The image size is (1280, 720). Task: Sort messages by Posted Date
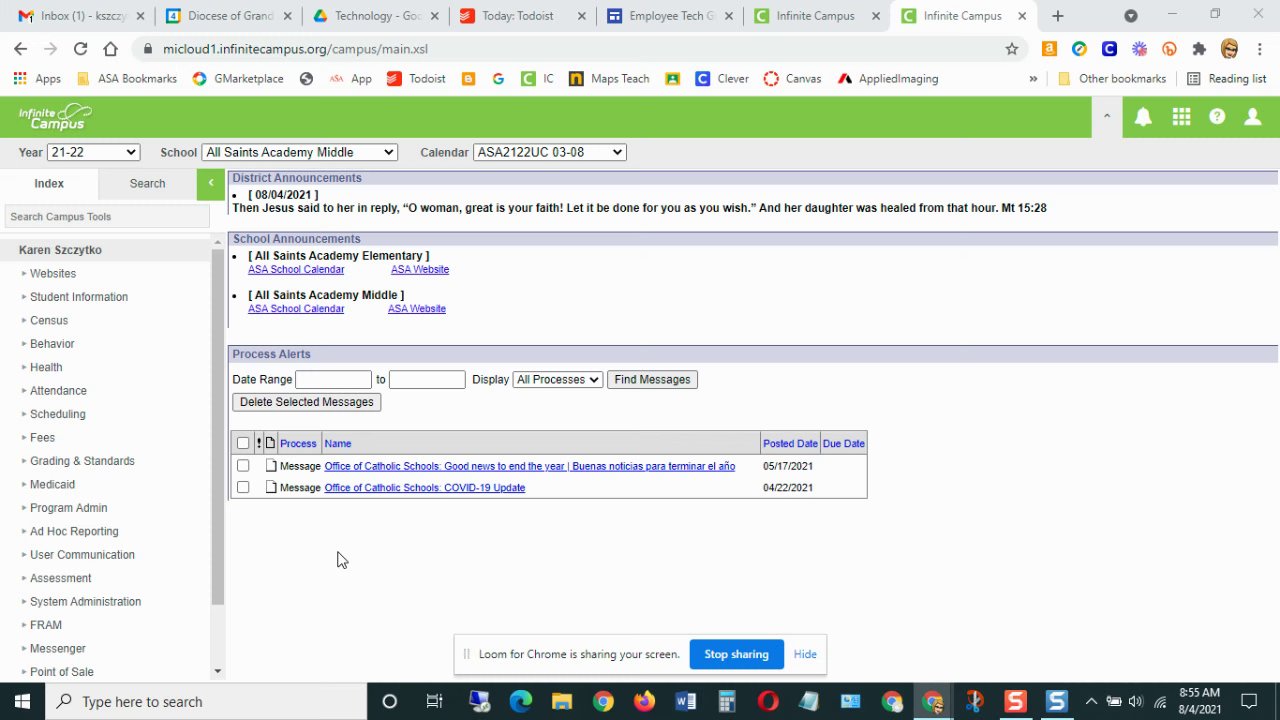[x=790, y=443]
